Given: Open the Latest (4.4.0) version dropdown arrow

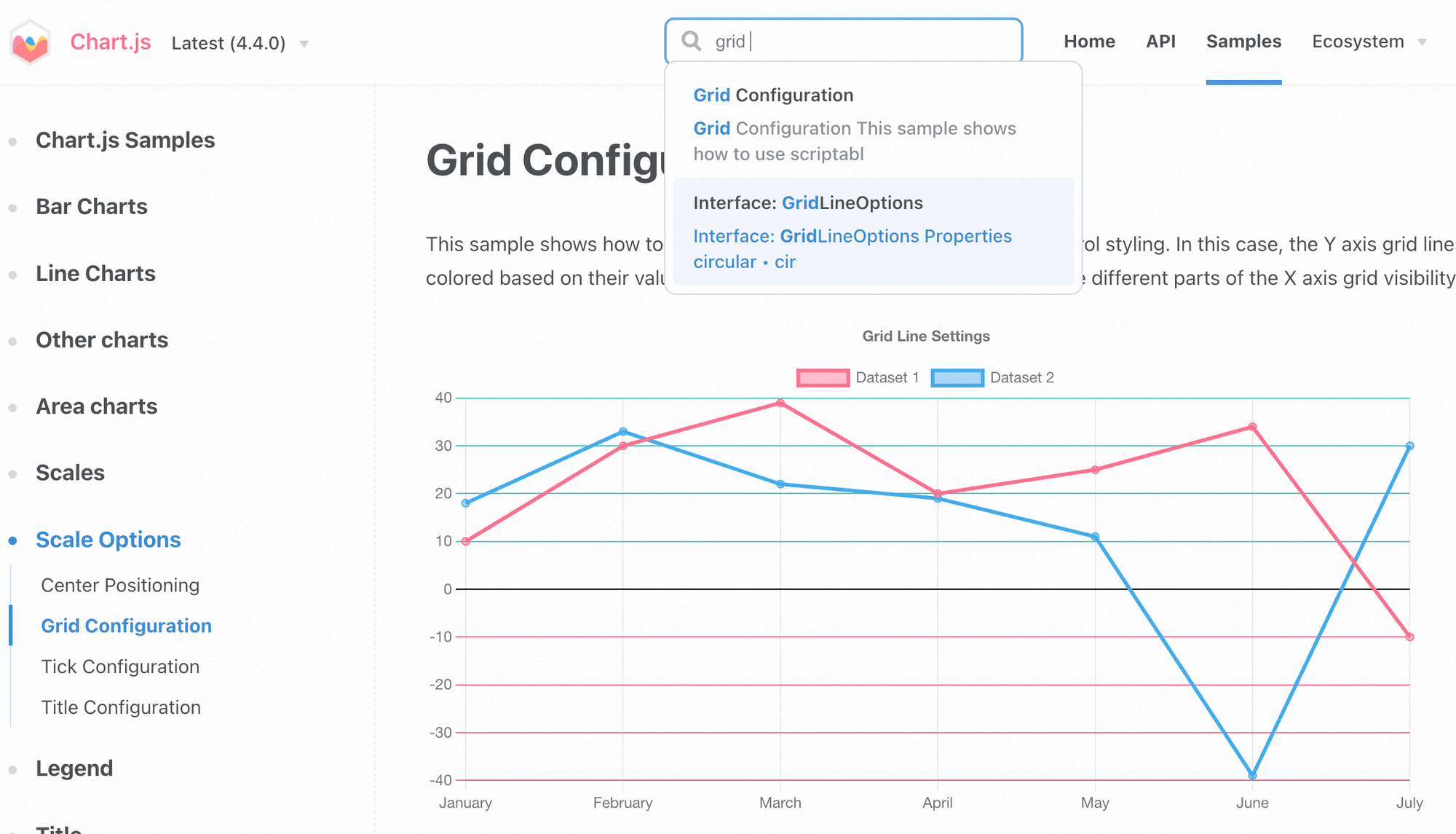Looking at the screenshot, I should pos(304,44).
